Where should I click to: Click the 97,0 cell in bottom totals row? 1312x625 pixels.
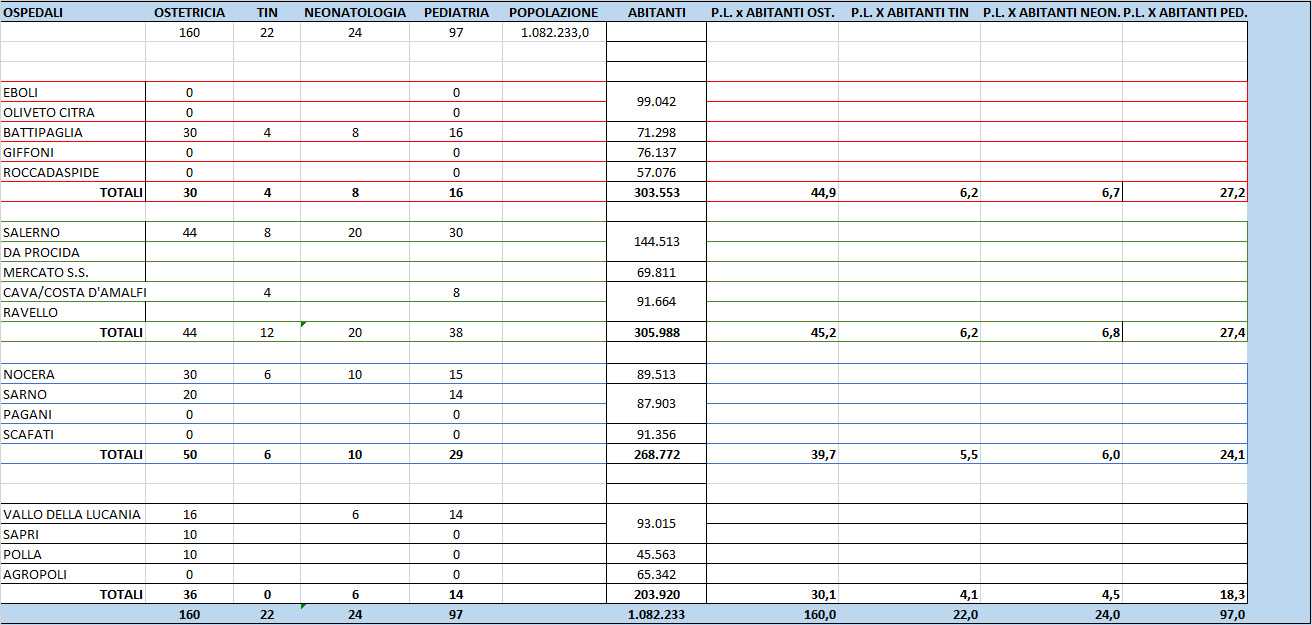[1185, 614]
